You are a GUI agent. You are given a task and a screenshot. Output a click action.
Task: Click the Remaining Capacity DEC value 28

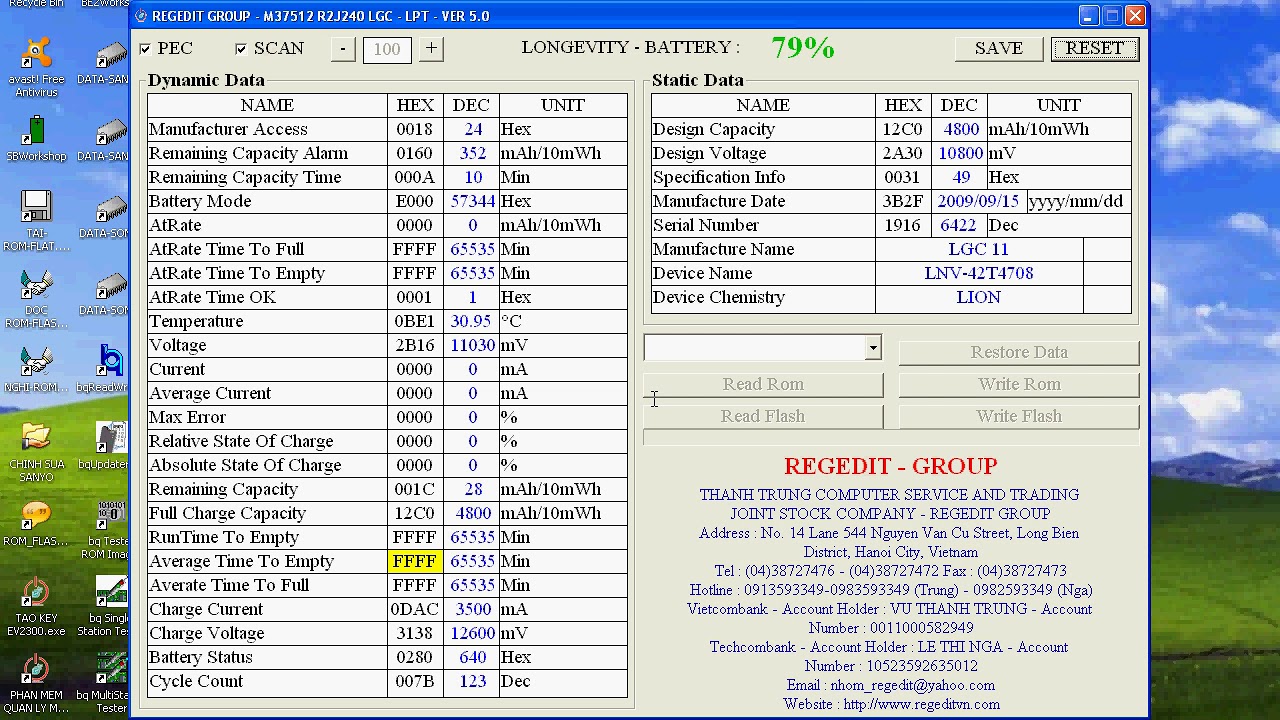[x=472, y=489]
